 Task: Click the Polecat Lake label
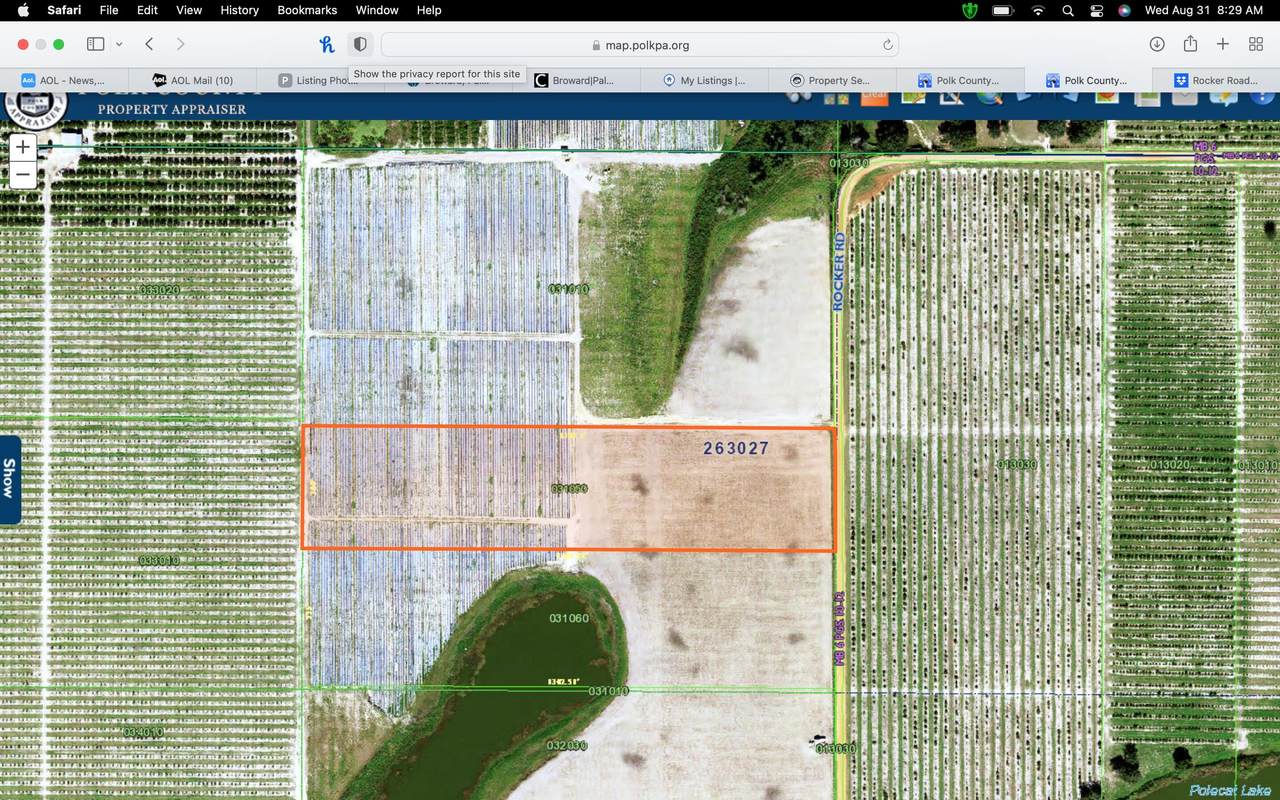coord(1230,791)
